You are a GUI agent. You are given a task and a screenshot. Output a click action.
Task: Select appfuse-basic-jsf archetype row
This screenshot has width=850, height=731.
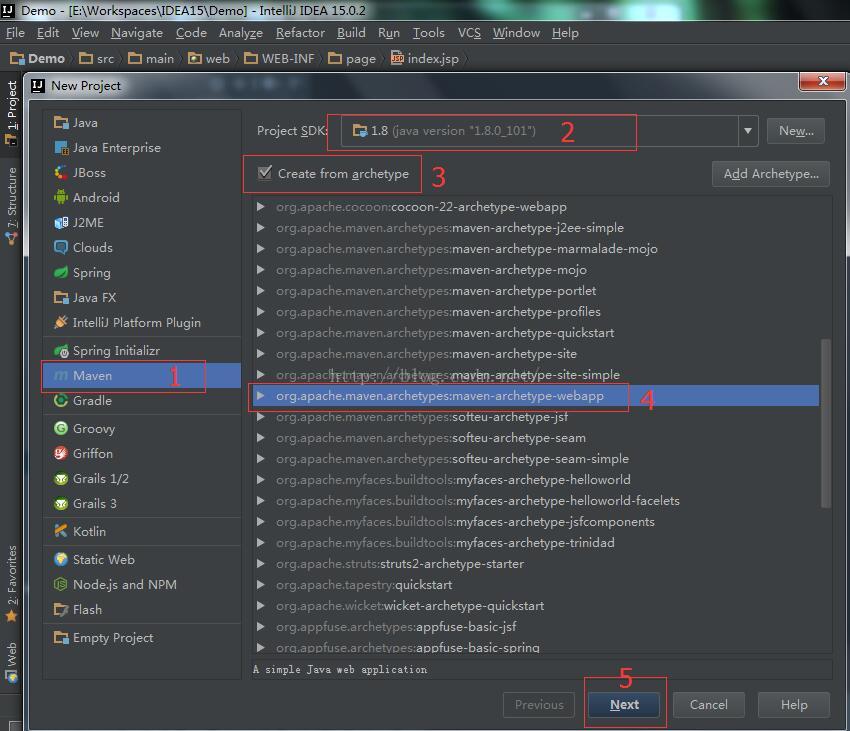(536, 627)
